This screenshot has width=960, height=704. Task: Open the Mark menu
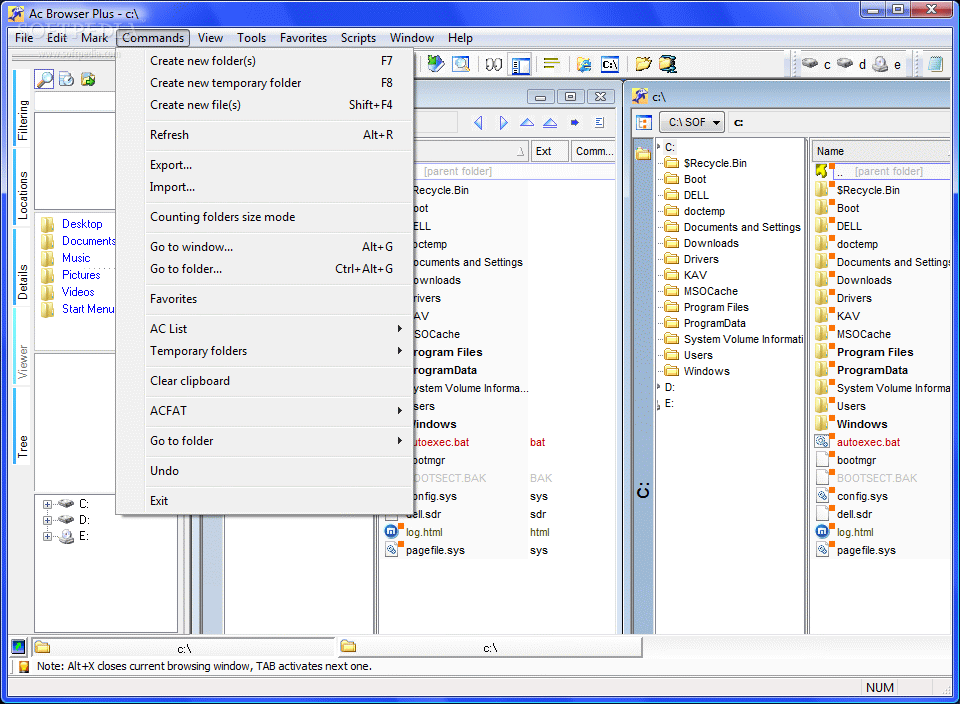pos(94,38)
